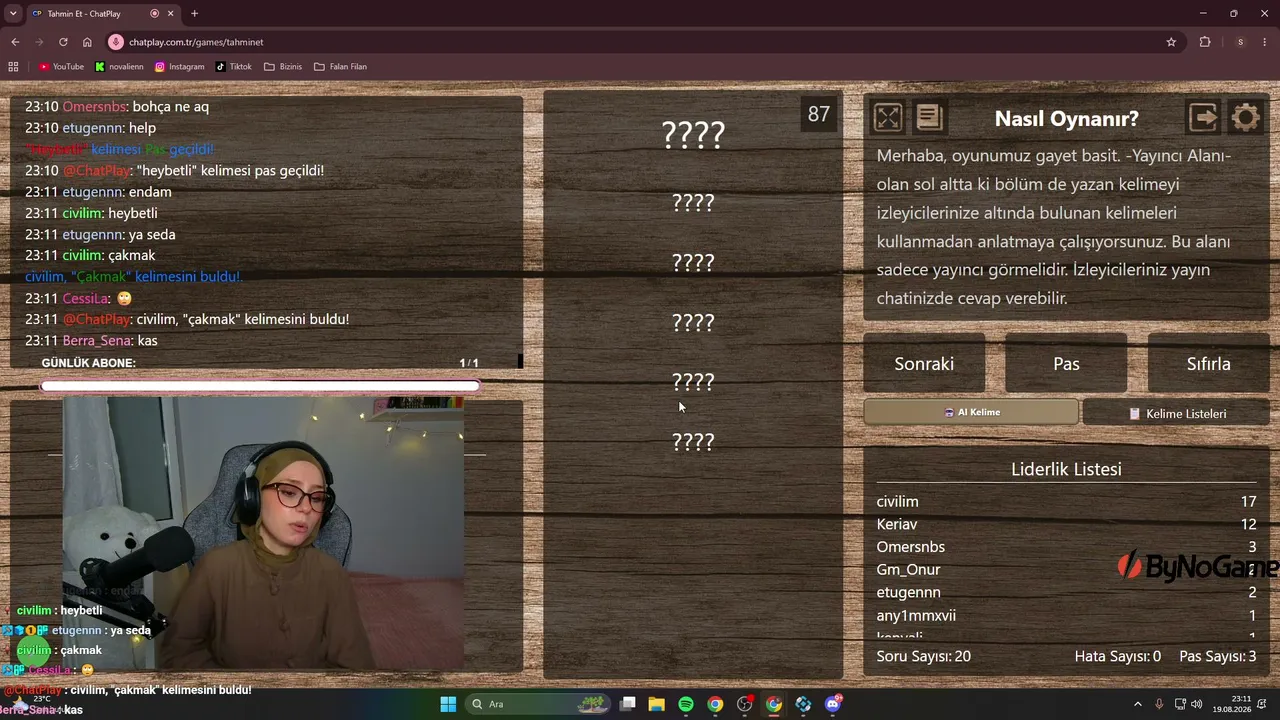Click the GÜNLÜK ABONE progress bar

[x=260, y=386]
